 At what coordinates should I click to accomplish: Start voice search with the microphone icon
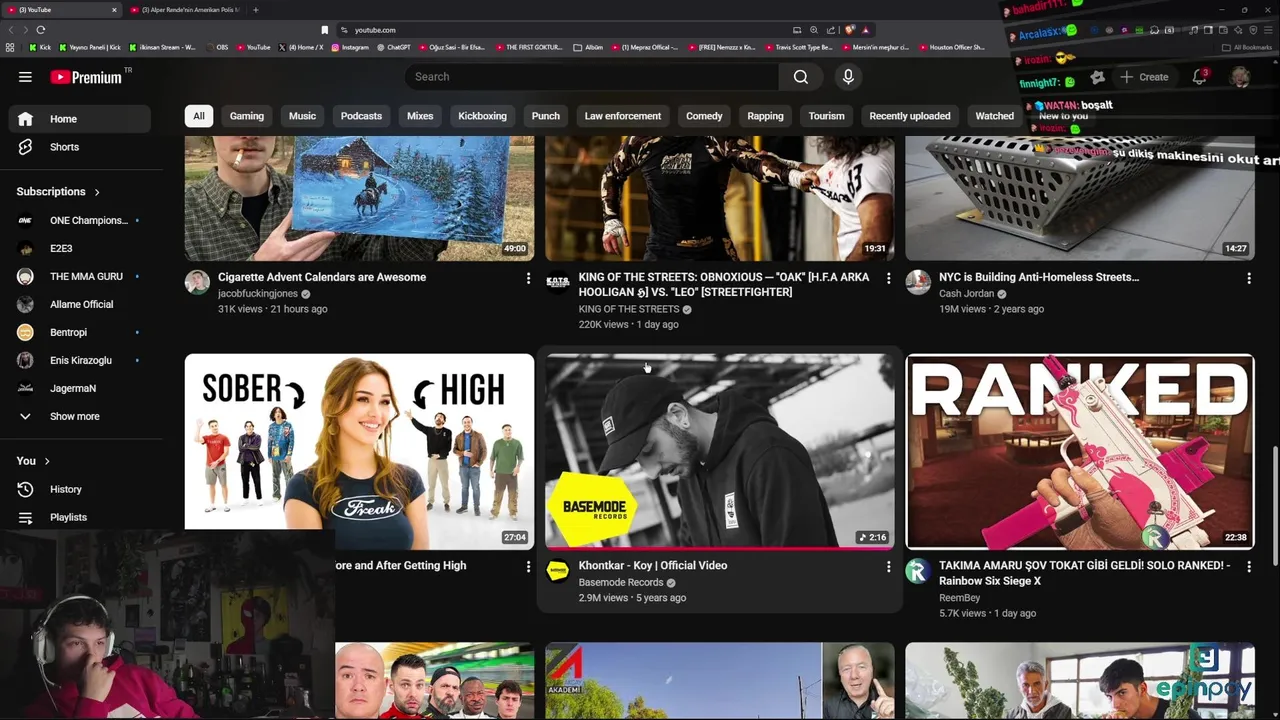point(848,77)
